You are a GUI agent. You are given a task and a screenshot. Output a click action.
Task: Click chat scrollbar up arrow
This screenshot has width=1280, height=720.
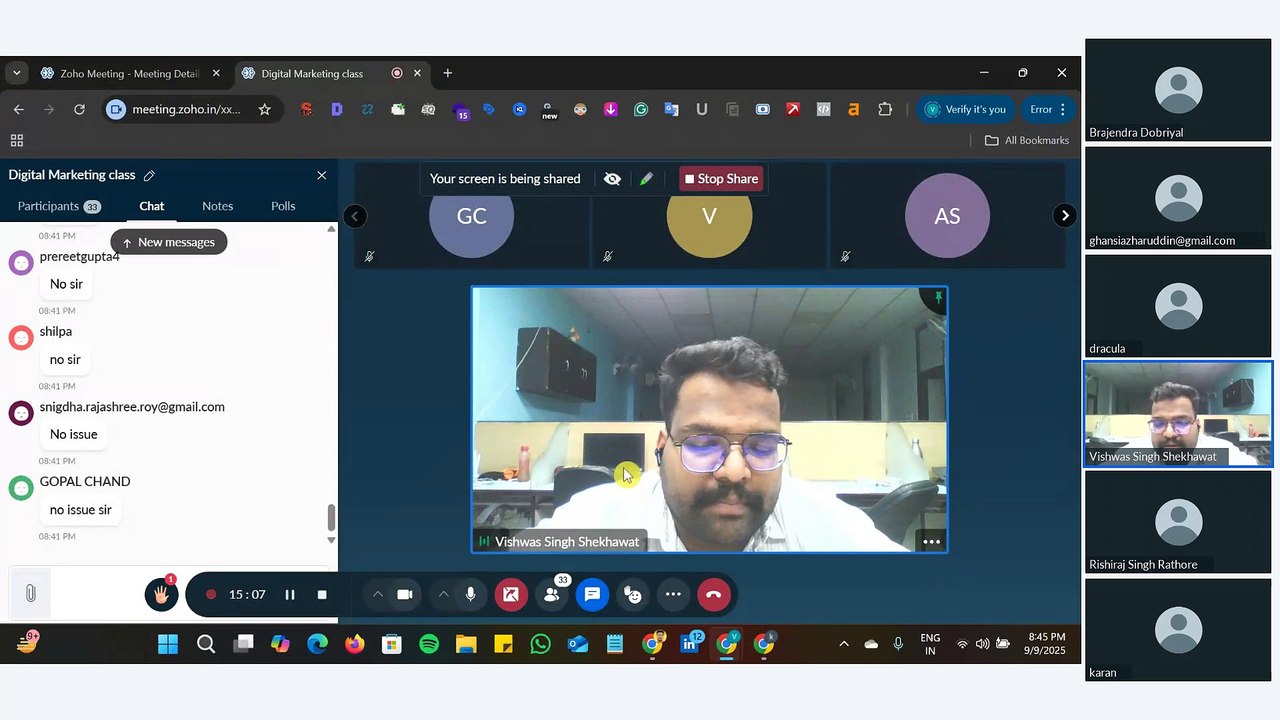(331, 229)
